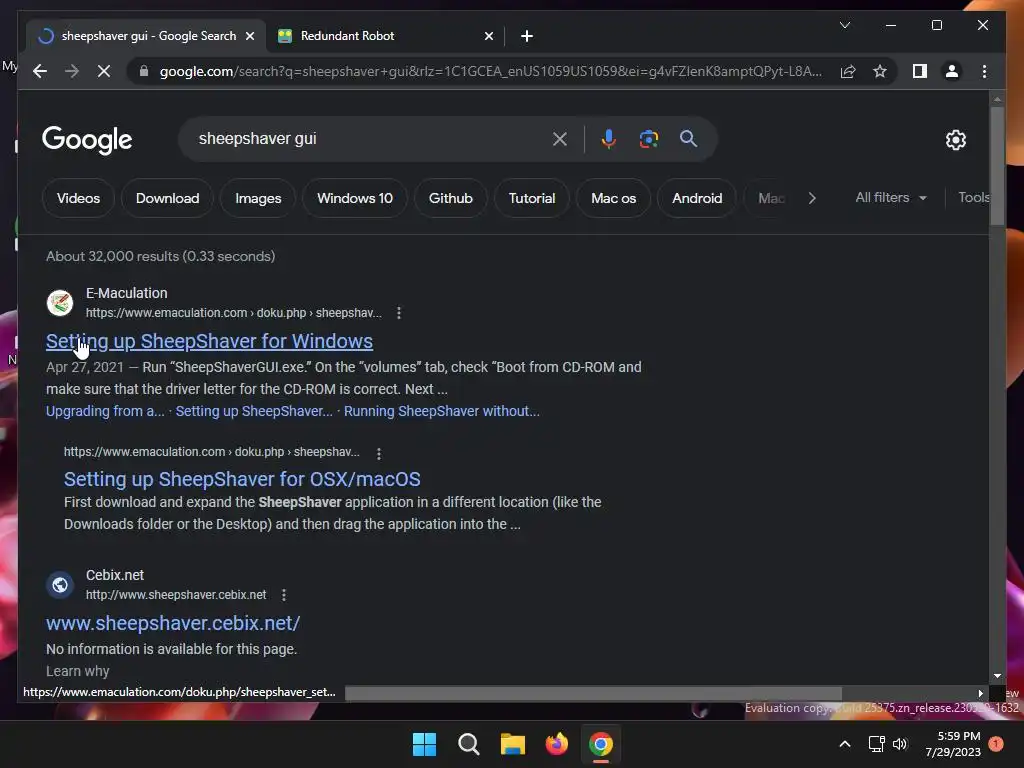Select the Chrome taskbar icon
This screenshot has height=768, width=1024.
click(601, 744)
